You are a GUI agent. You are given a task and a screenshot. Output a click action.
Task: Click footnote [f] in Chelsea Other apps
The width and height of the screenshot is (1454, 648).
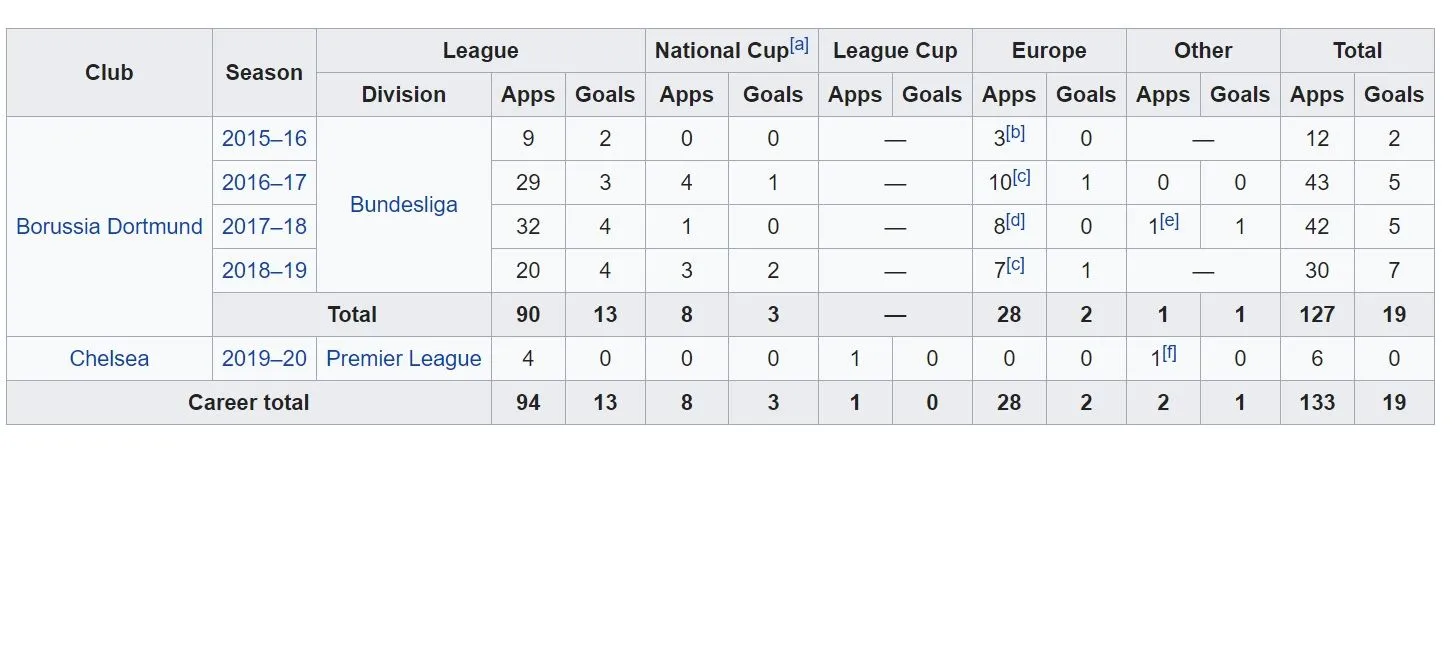[1169, 353]
